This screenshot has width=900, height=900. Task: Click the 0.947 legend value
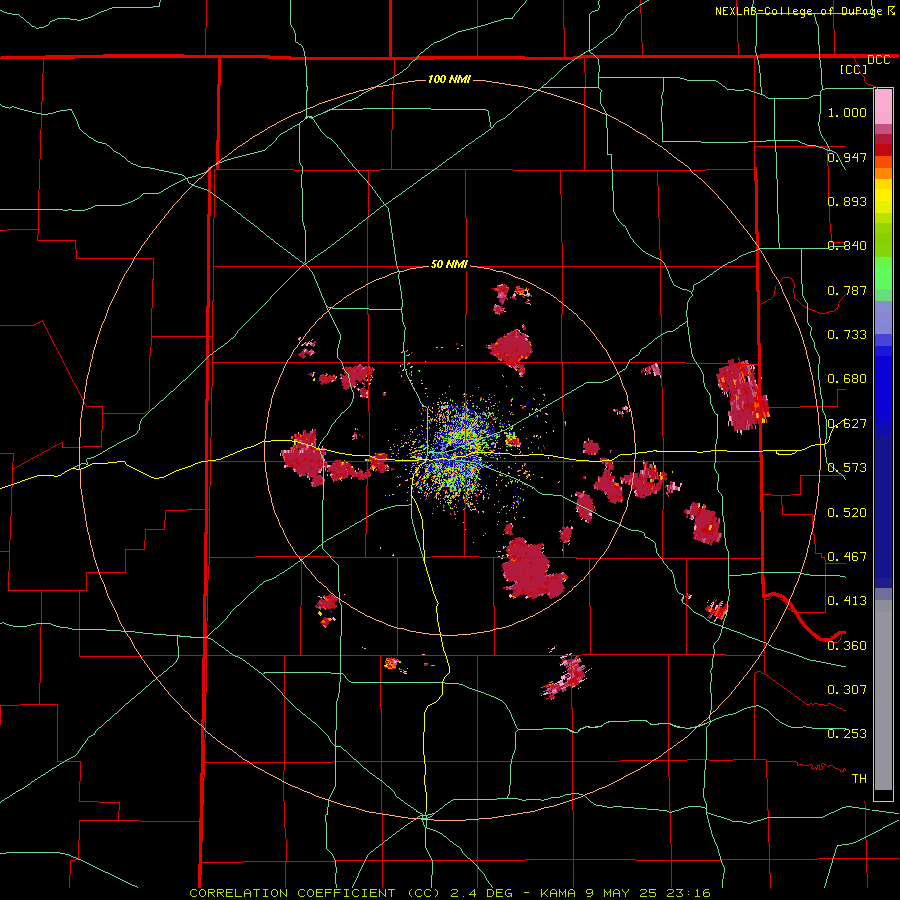coord(847,157)
